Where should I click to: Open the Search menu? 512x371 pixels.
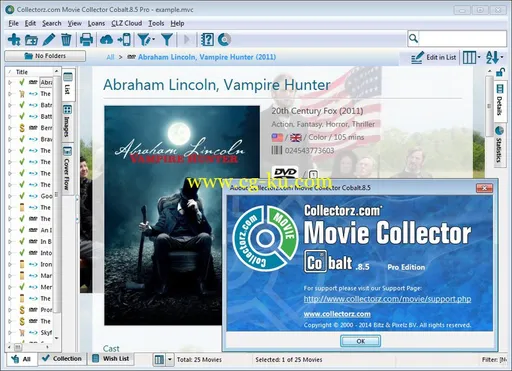click(x=52, y=23)
